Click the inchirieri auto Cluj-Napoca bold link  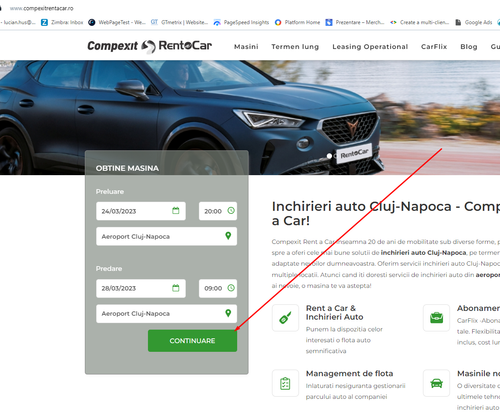[x=423, y=253]
